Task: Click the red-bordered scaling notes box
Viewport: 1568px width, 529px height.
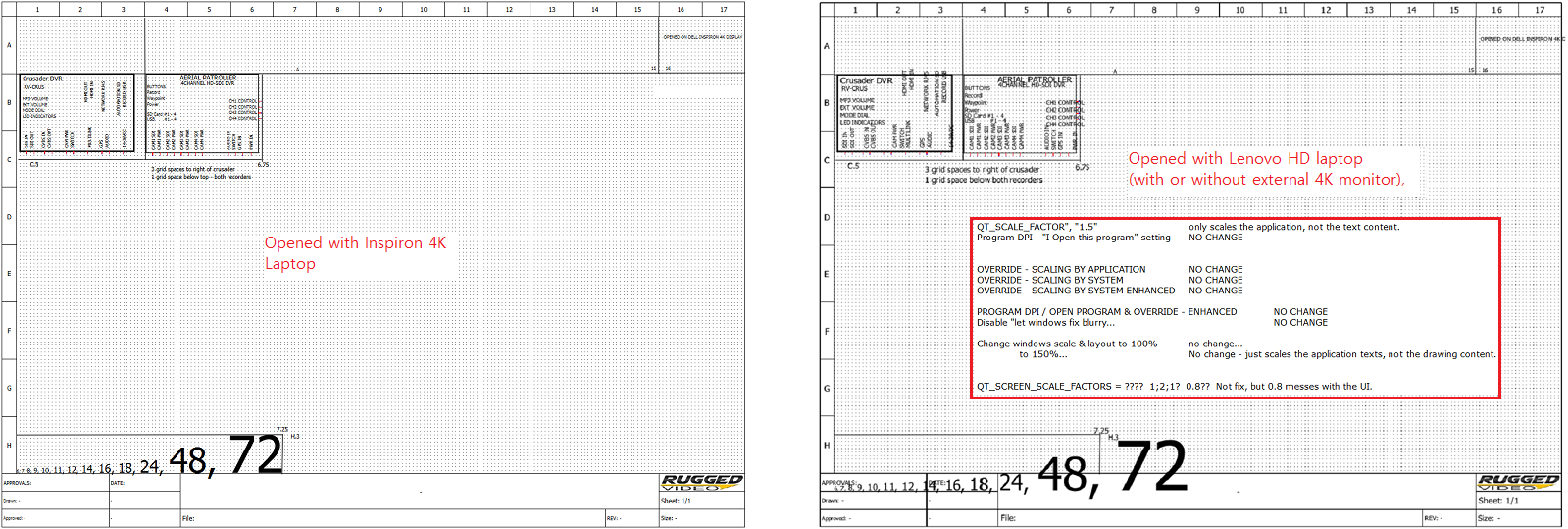Action: point(1235,307)
